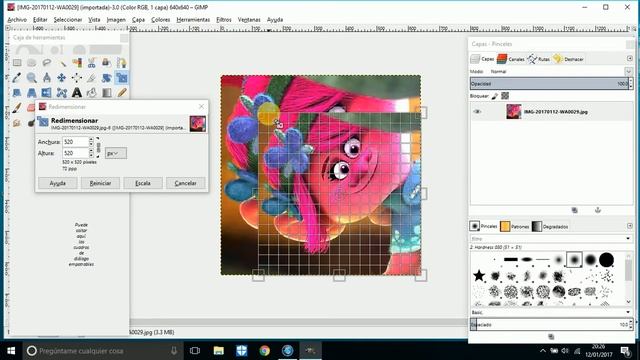Image resolution: width=640 pixels, height=360 pixels.
Task: Select the Flip tool
Action: [47, 93]
